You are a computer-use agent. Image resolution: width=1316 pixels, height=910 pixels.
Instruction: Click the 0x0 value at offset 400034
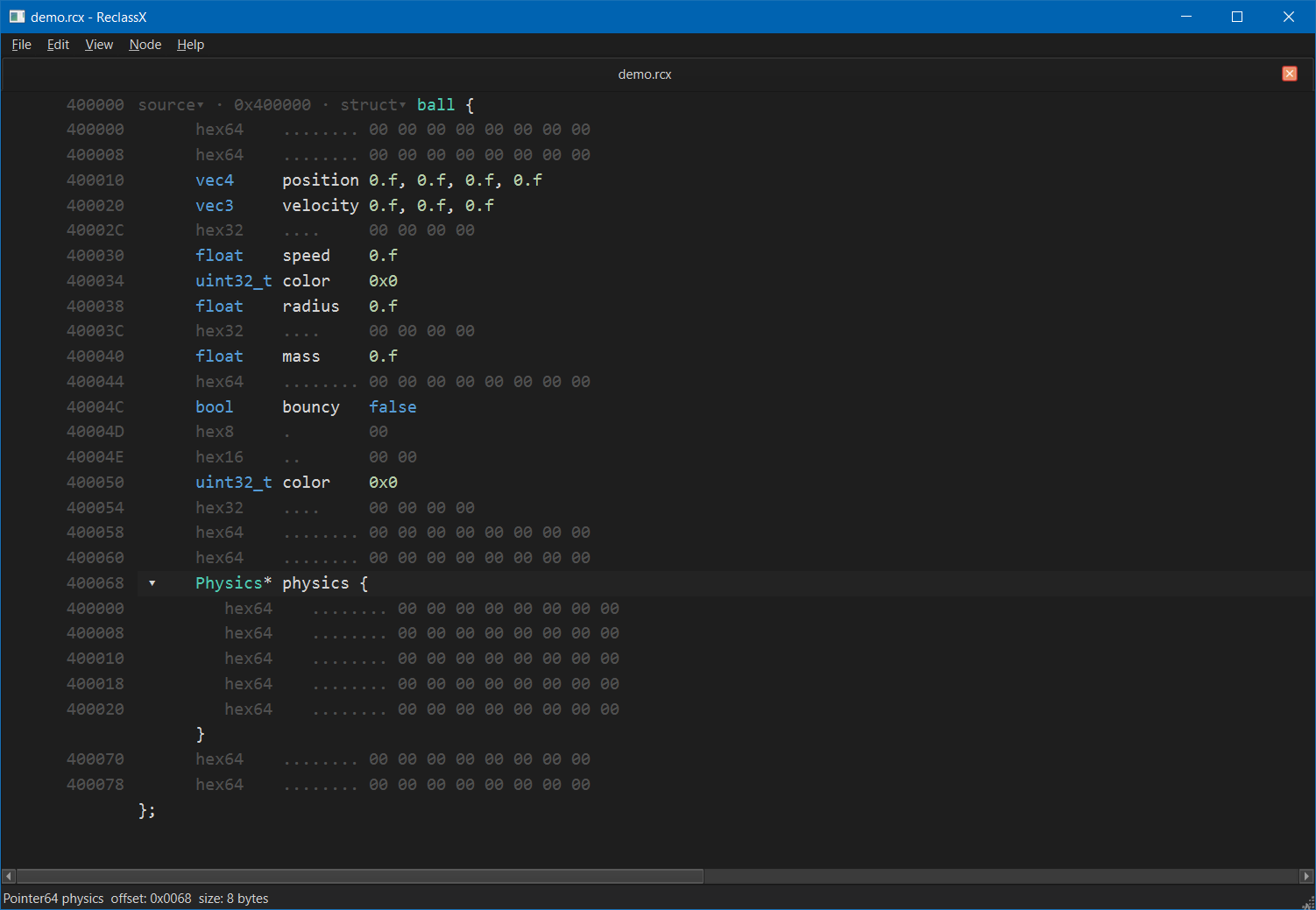pos(383,281)
